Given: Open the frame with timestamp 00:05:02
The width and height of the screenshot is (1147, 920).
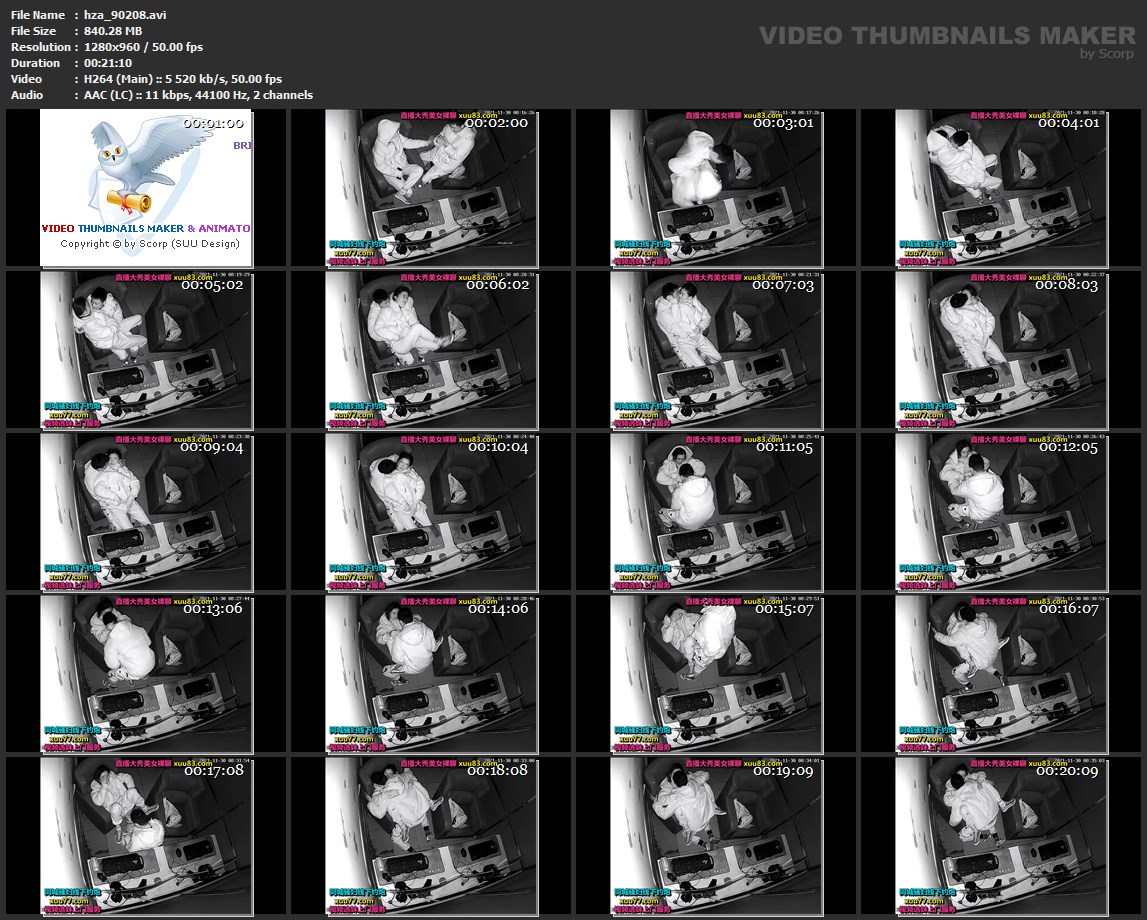Looking at the screenshot, I should coord(146,350).
